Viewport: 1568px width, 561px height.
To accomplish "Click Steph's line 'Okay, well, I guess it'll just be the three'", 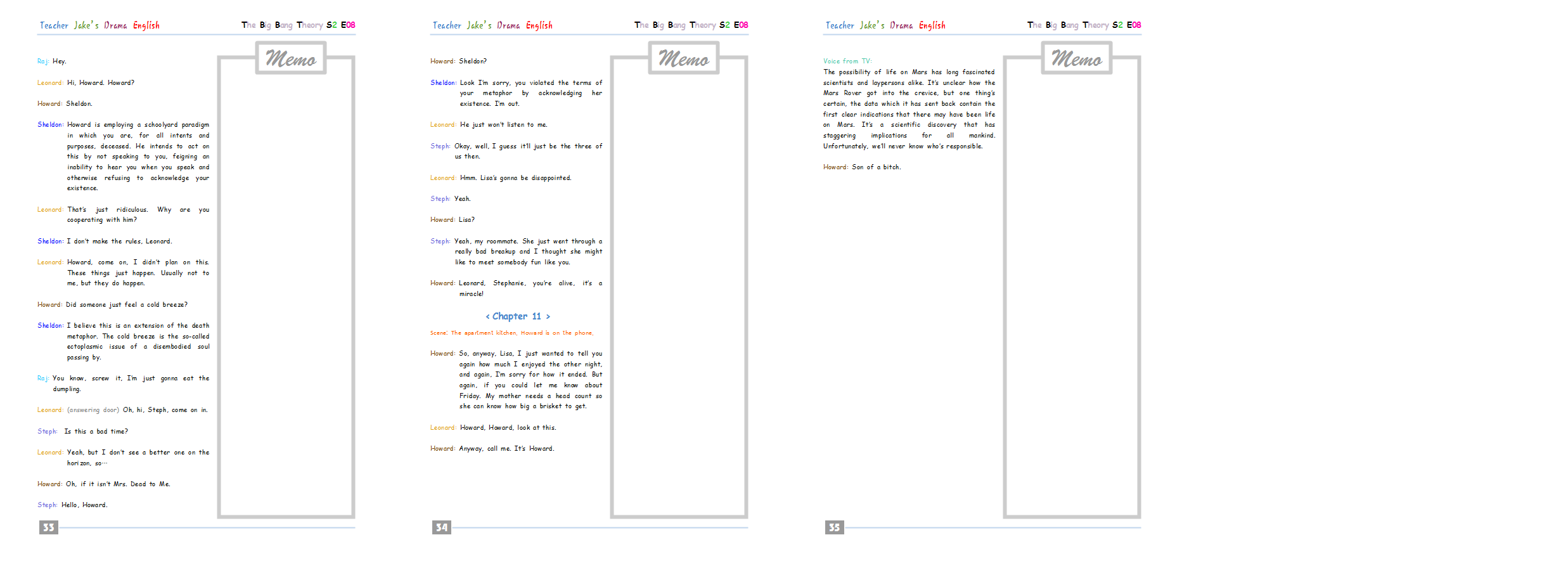I will click(516, 152).
